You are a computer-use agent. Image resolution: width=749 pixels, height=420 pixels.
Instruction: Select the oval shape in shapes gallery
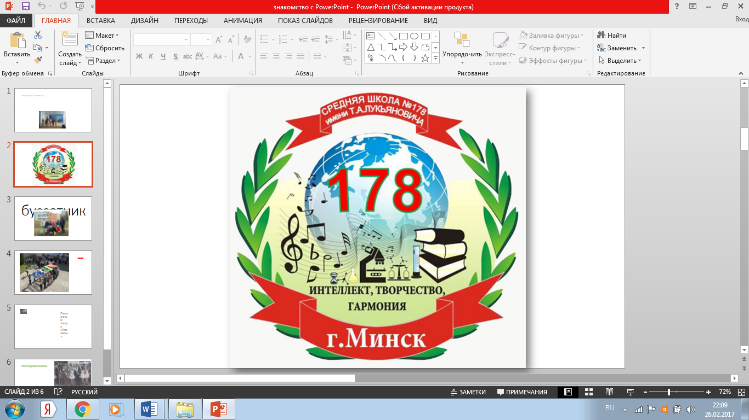414,36
